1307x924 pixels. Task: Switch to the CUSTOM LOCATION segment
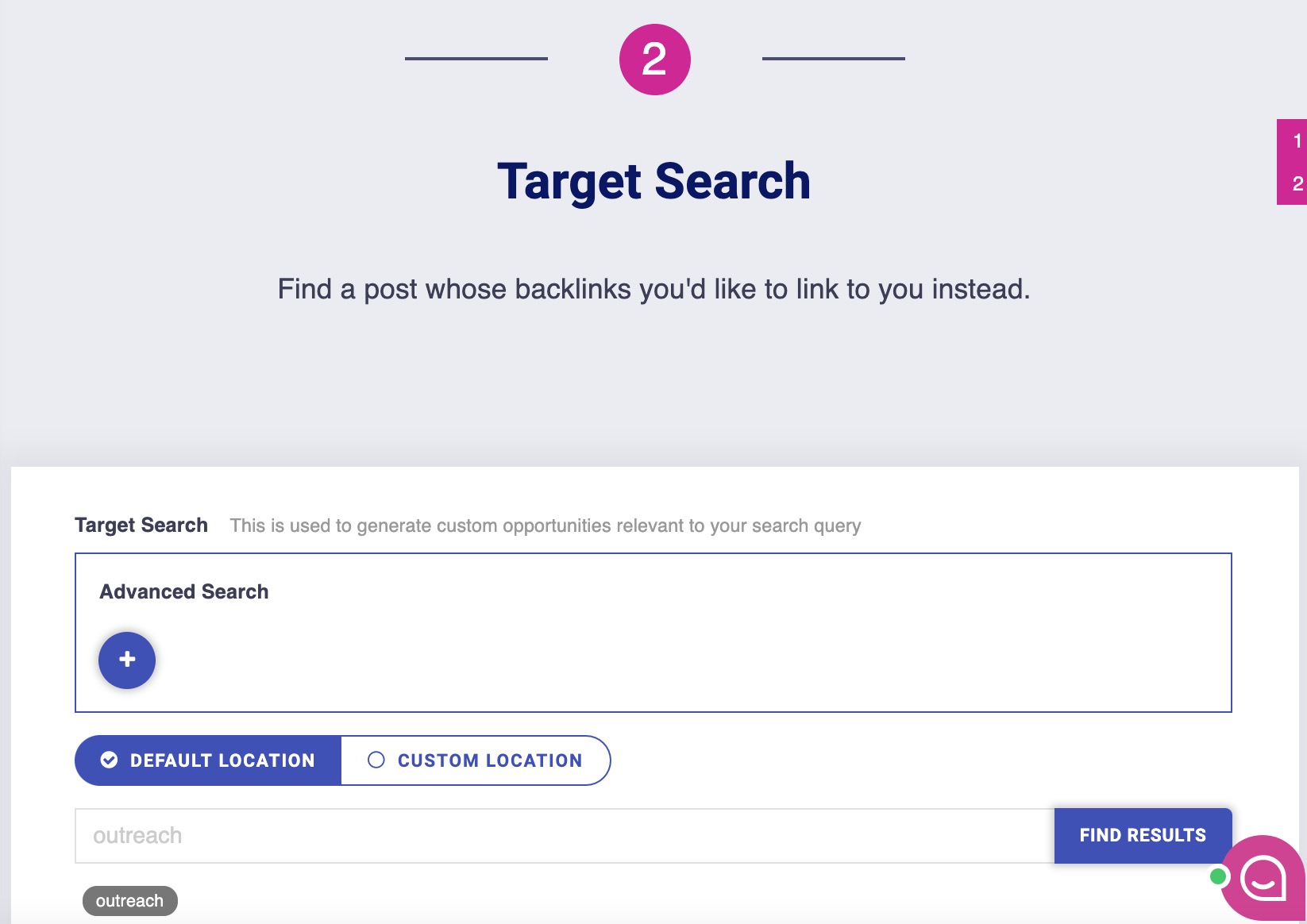[x=488, y=760]
